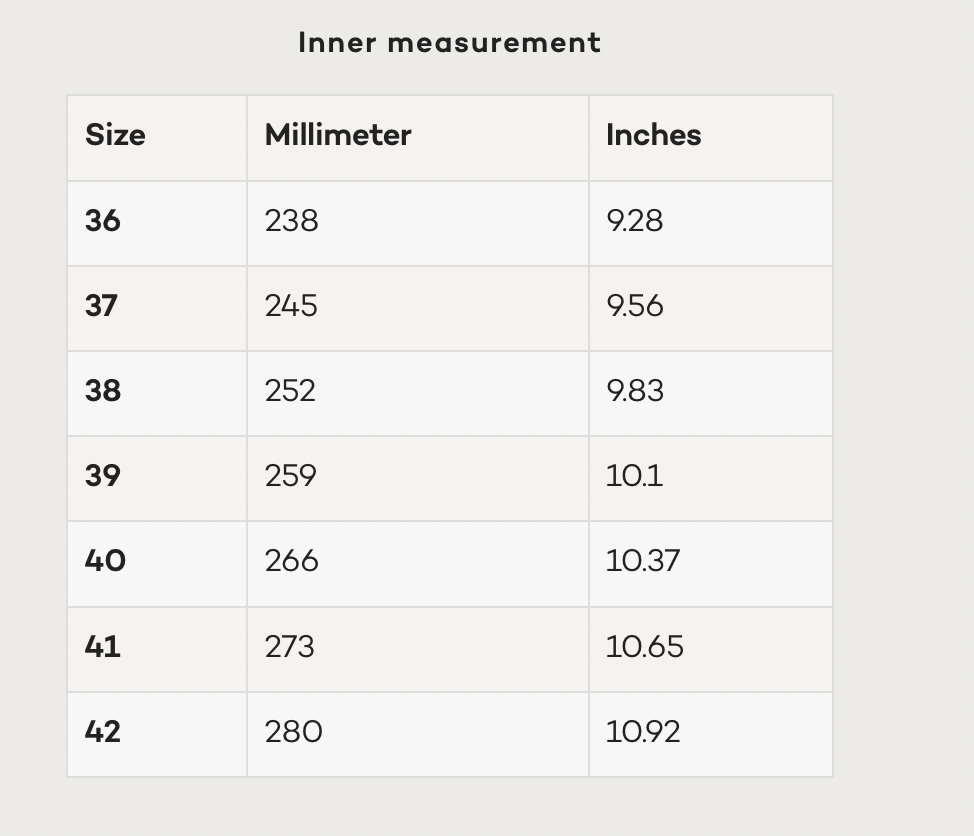Click the size 42 cell
The height and width of the screenshot is (836, 974).
point(103,731)
